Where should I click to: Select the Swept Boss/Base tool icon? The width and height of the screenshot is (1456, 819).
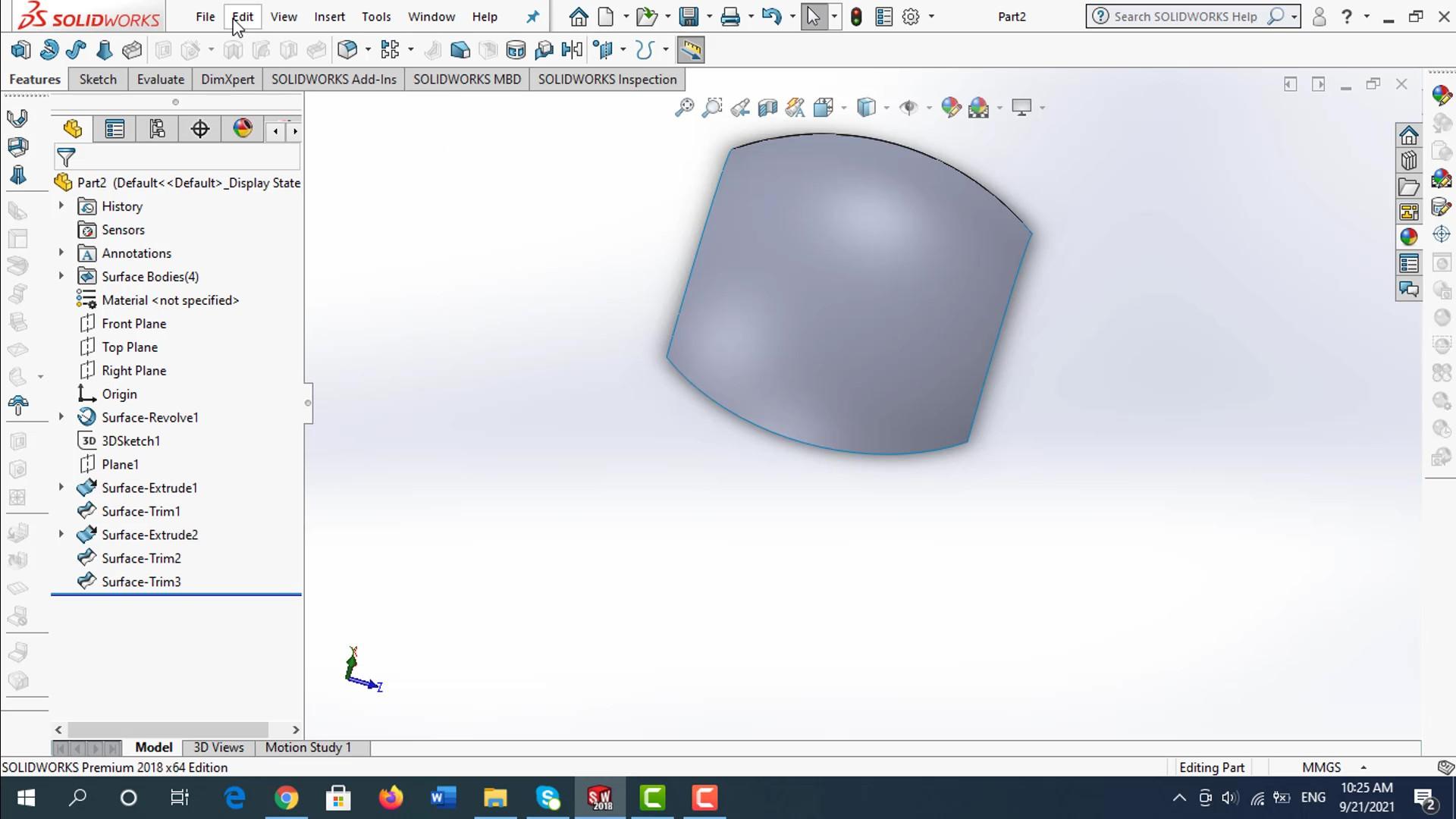tap(76, 50)
